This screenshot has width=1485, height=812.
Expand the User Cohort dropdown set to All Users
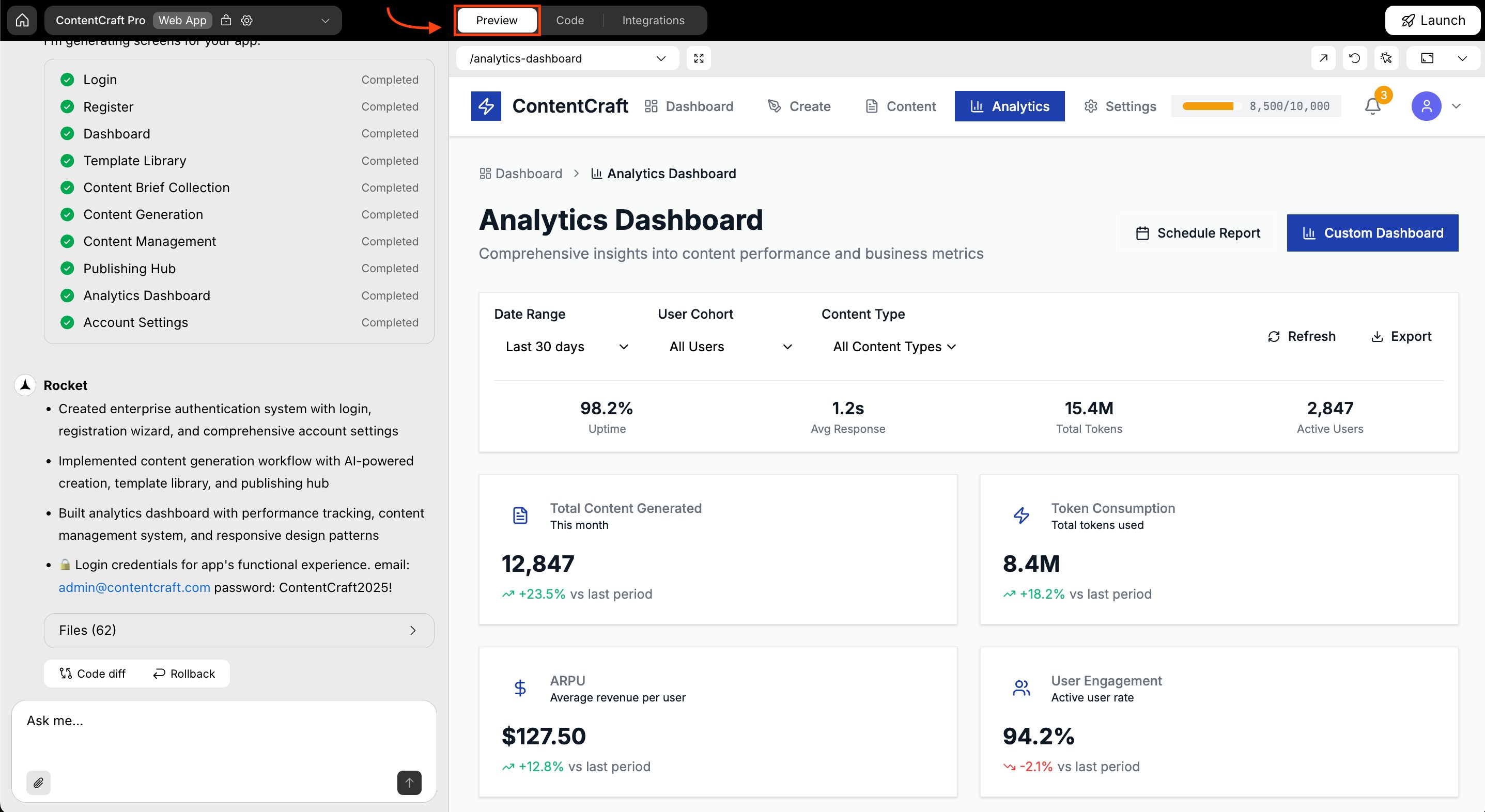coord(730,347)
